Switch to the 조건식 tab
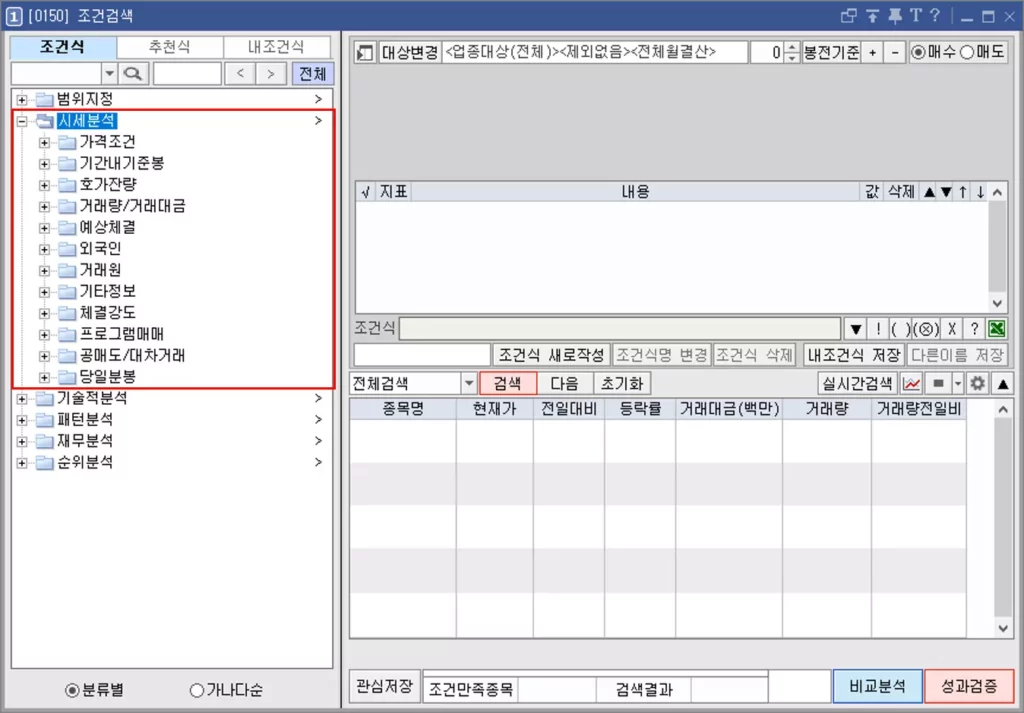 (63, 47)
